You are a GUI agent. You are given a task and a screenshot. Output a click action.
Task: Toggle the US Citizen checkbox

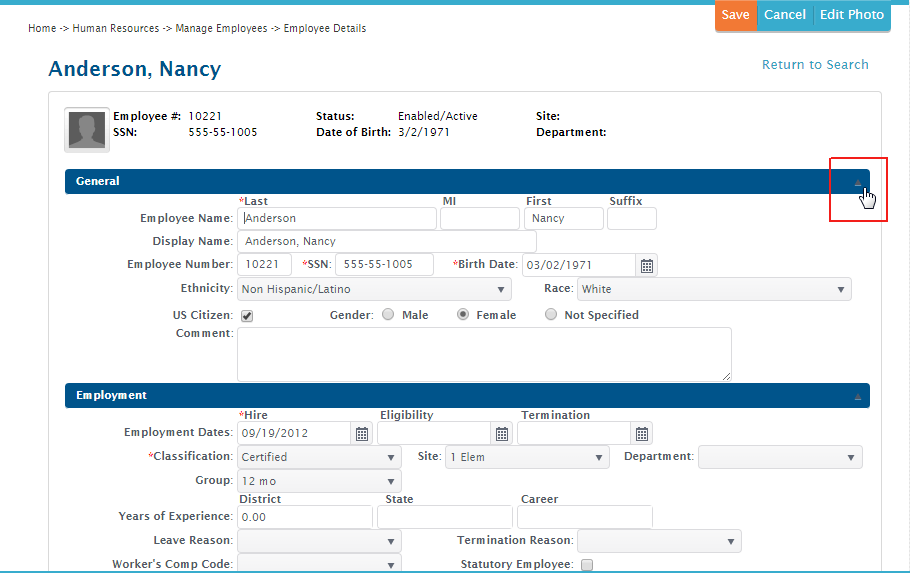click(x=247, y=315)
